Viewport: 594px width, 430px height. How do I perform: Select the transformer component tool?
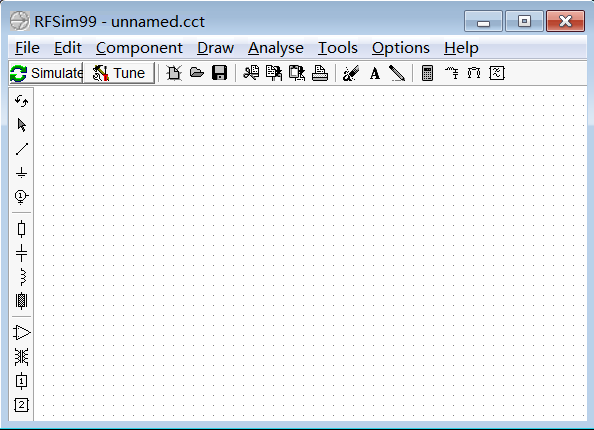pyautogui.click(x=22, y=357)
